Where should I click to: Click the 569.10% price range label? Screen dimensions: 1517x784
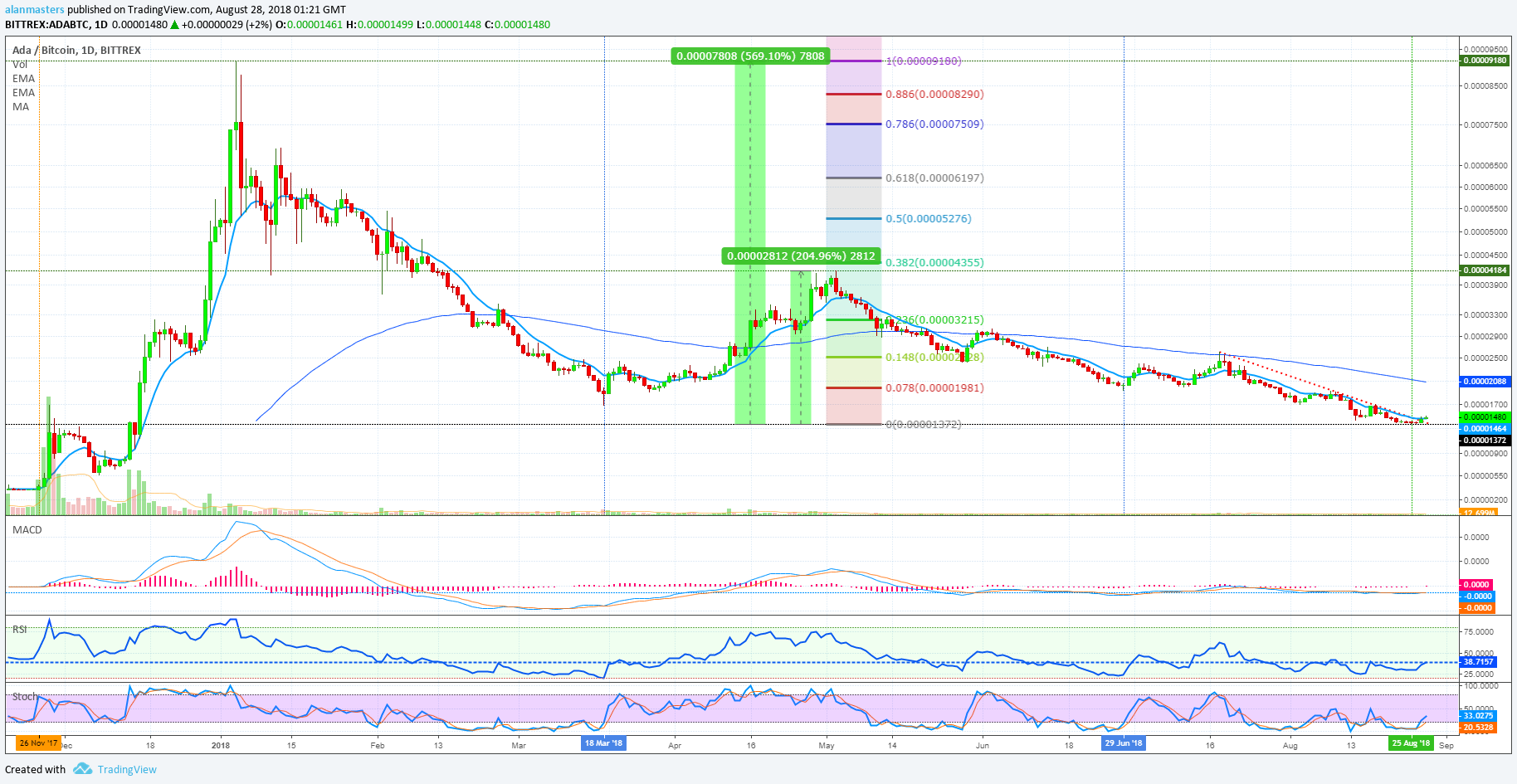point(750,56)
